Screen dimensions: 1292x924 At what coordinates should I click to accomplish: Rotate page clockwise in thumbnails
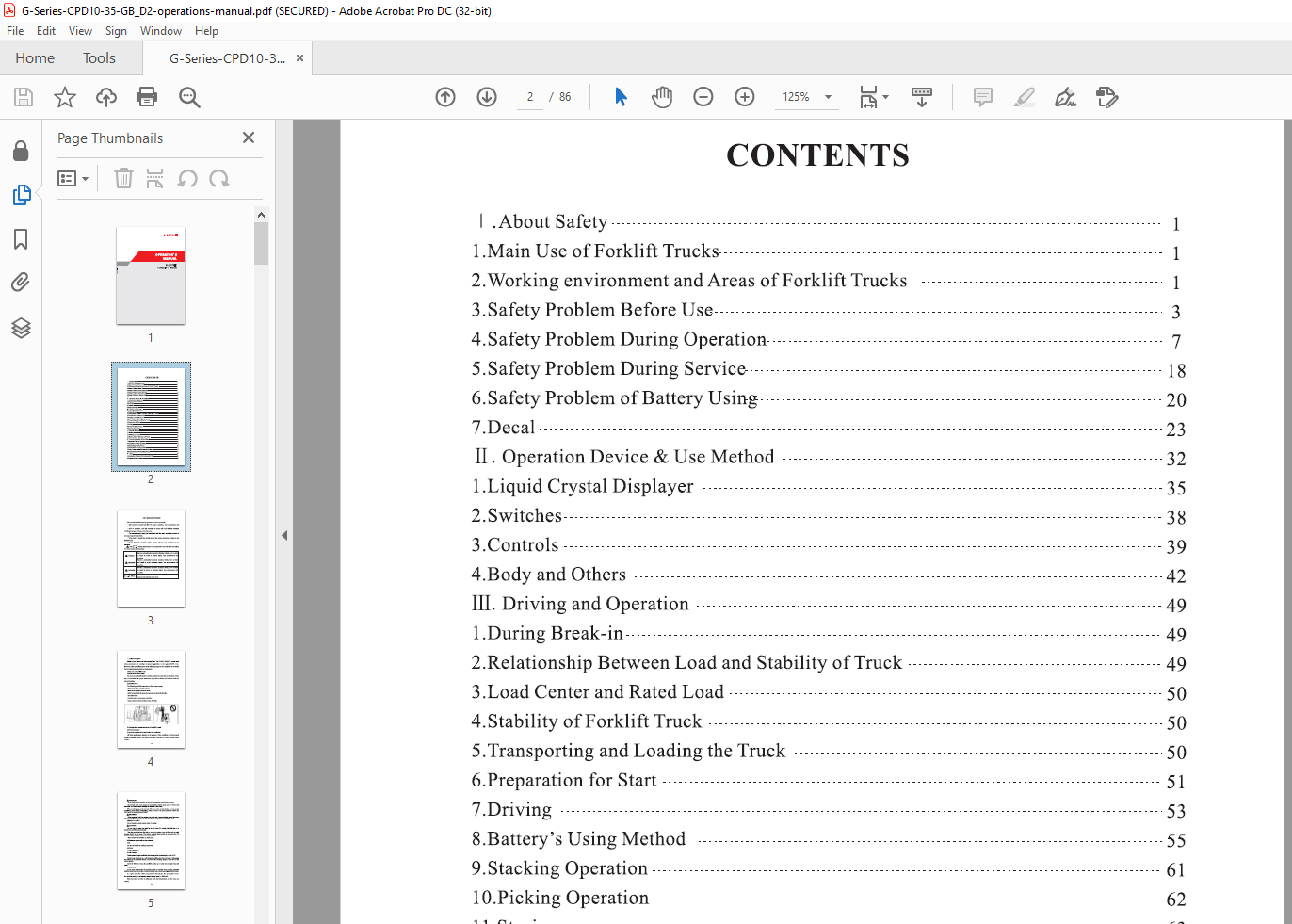[219, 178]
